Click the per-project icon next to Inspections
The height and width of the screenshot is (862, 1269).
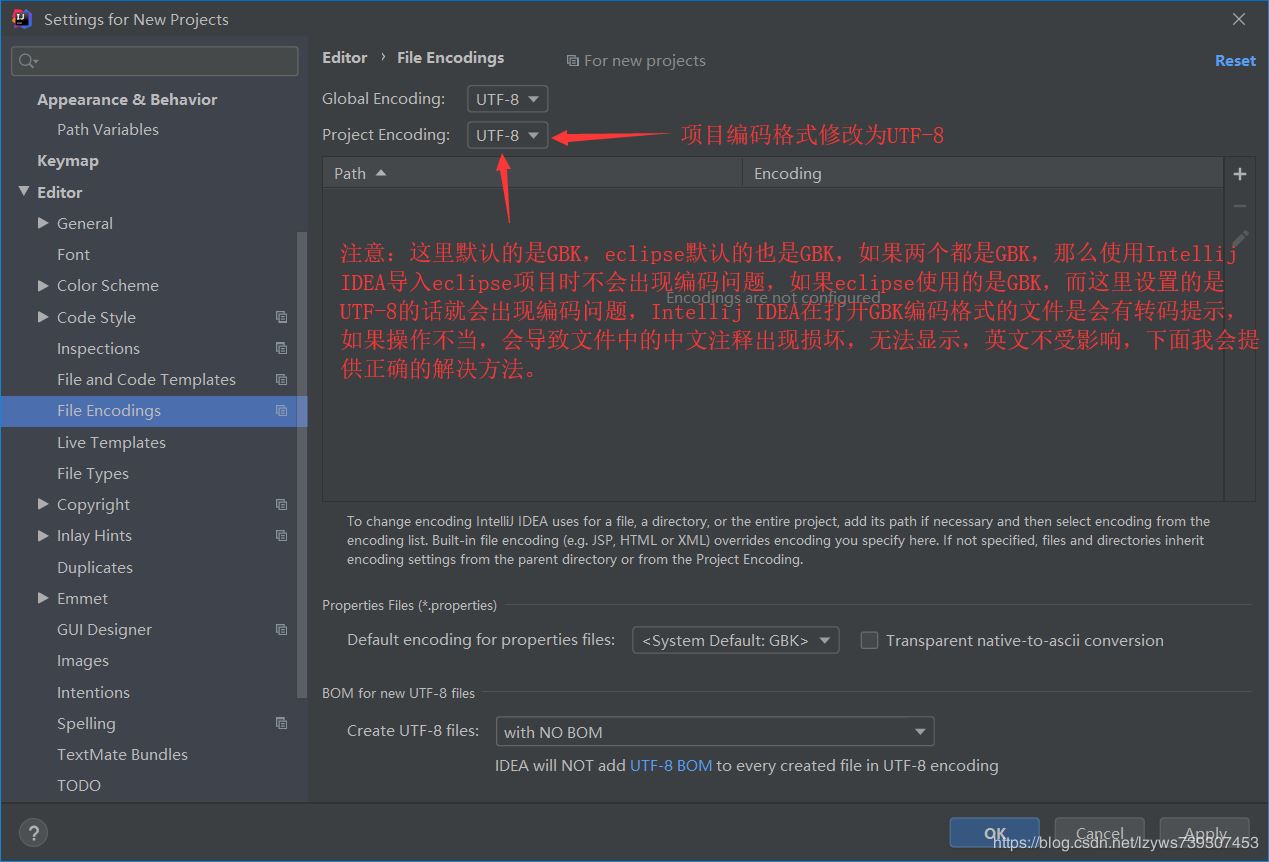click(281, 348)
